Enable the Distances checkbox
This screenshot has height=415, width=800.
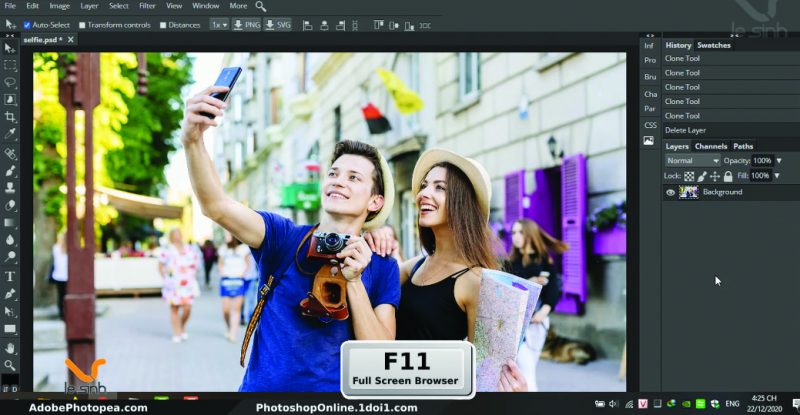pos(163,25)
